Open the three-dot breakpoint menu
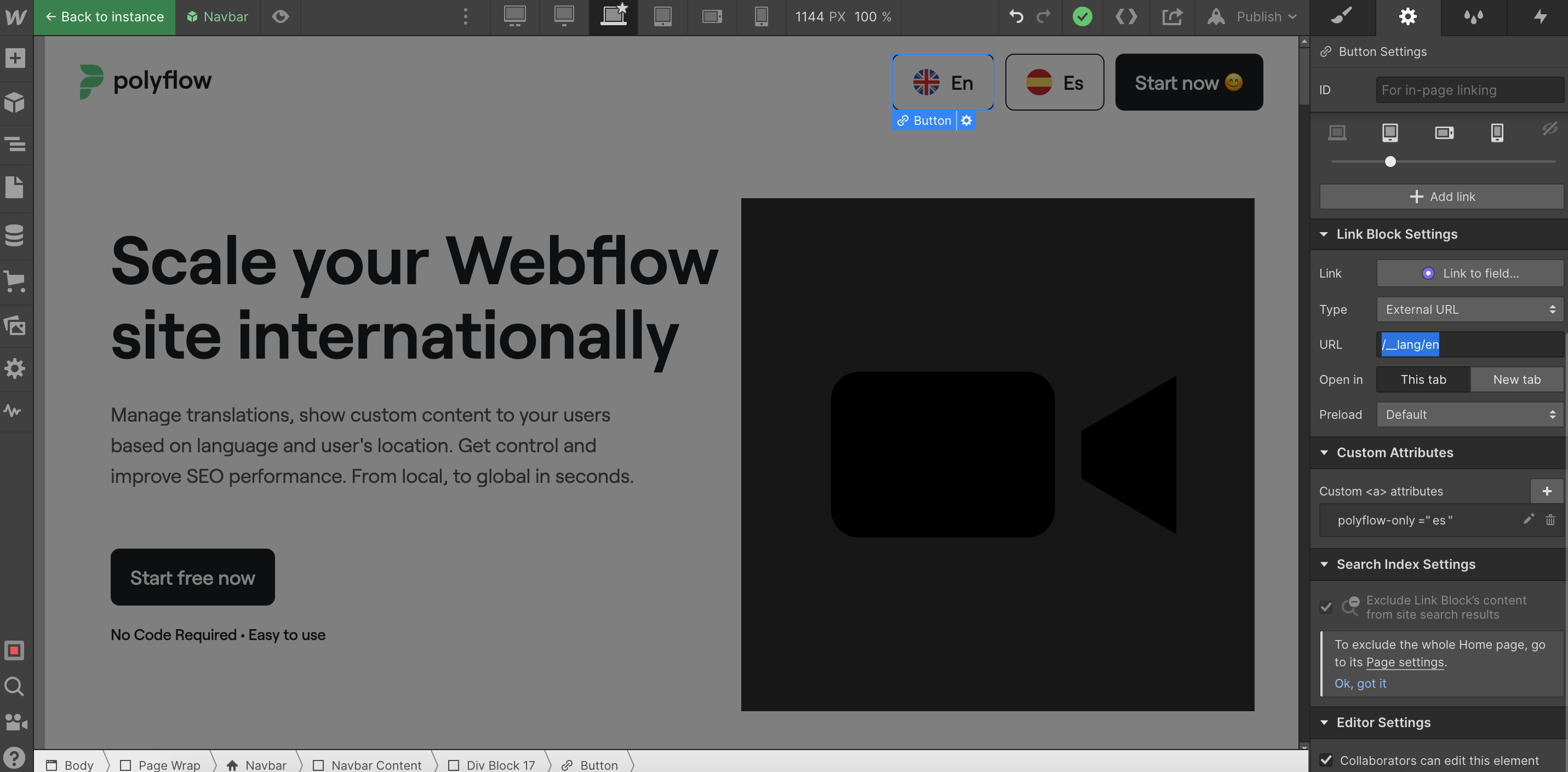 point(466,16)
